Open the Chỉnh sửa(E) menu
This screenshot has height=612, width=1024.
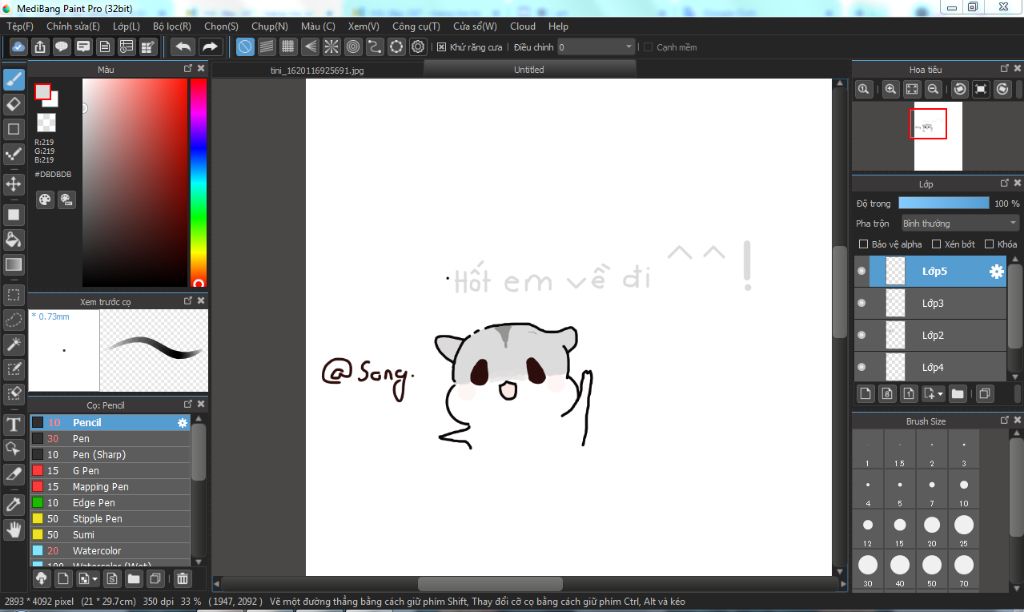[73, 26]
